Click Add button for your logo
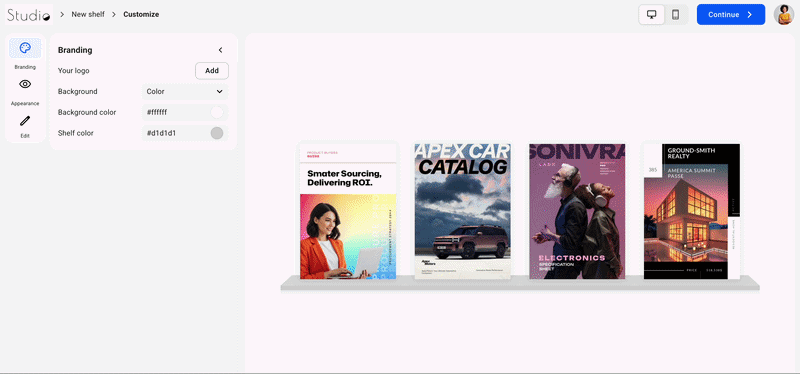 pos(212,71)
